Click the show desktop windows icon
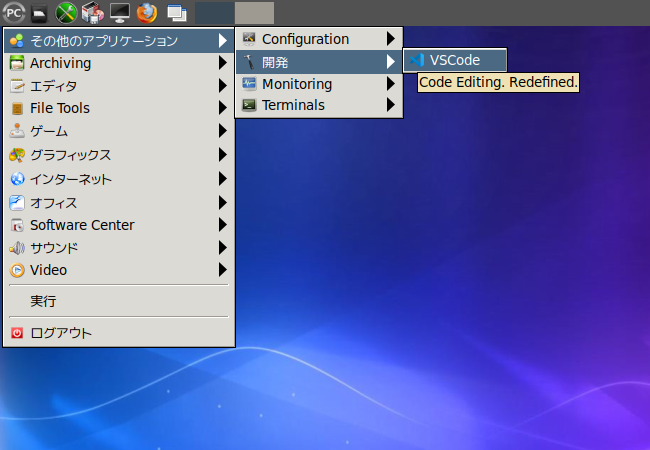650x450 pixels. click(177, 13)
